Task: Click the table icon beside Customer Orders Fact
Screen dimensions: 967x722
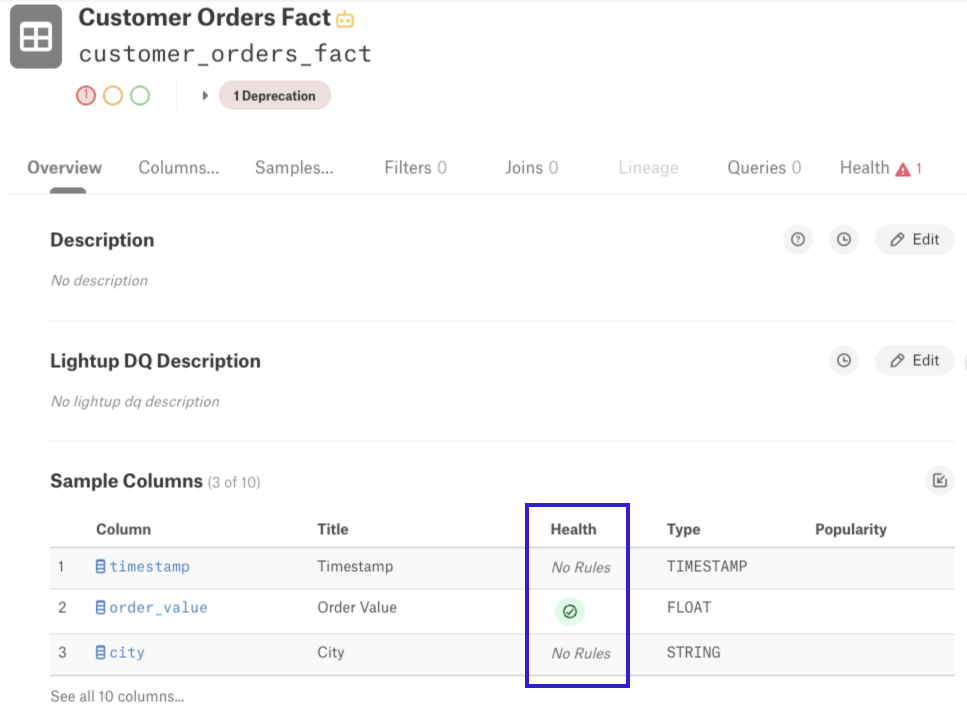Action: [x=36, y=36]
